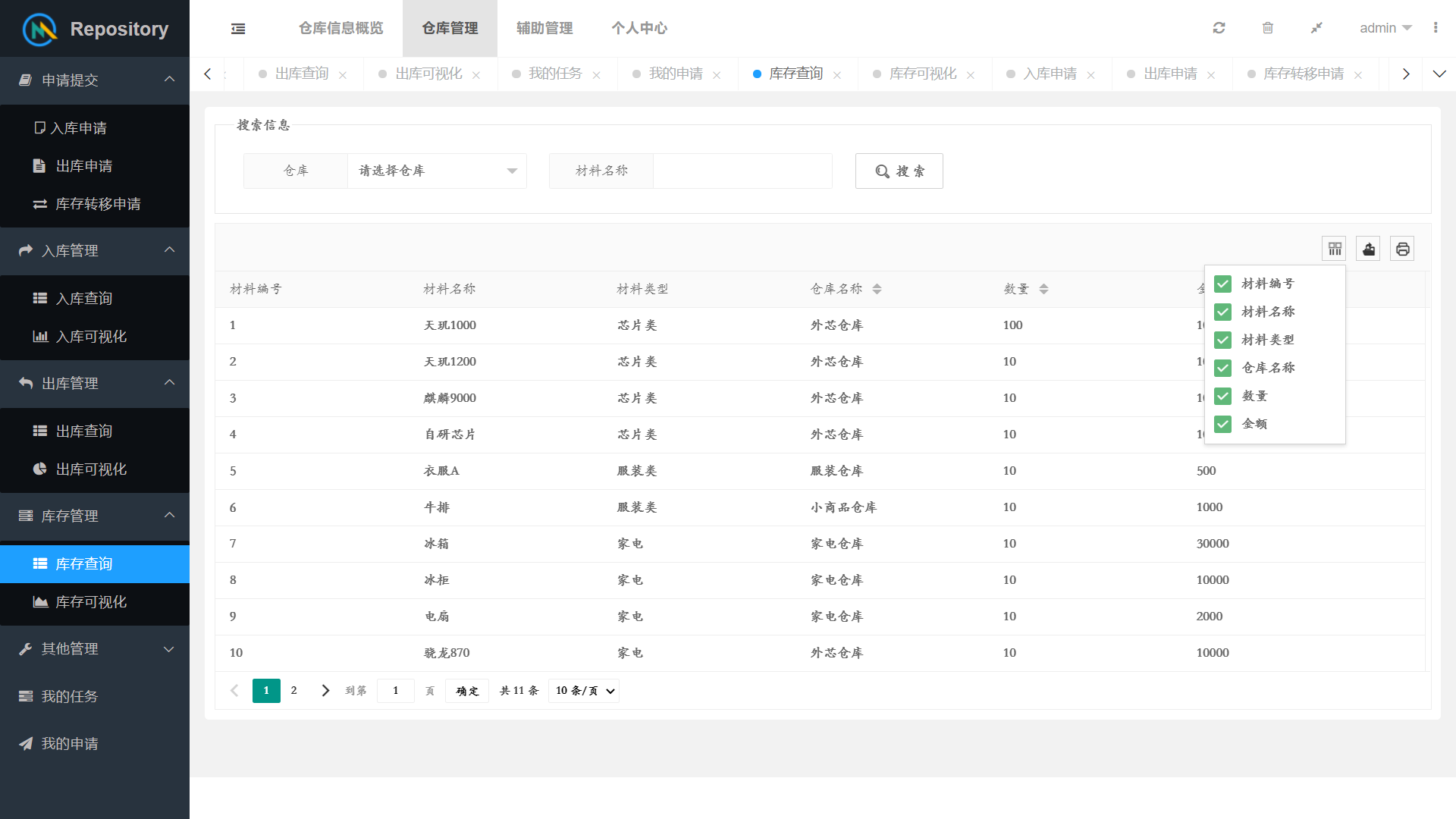
Task: Click the export table icon
Action: point(1368,249)
